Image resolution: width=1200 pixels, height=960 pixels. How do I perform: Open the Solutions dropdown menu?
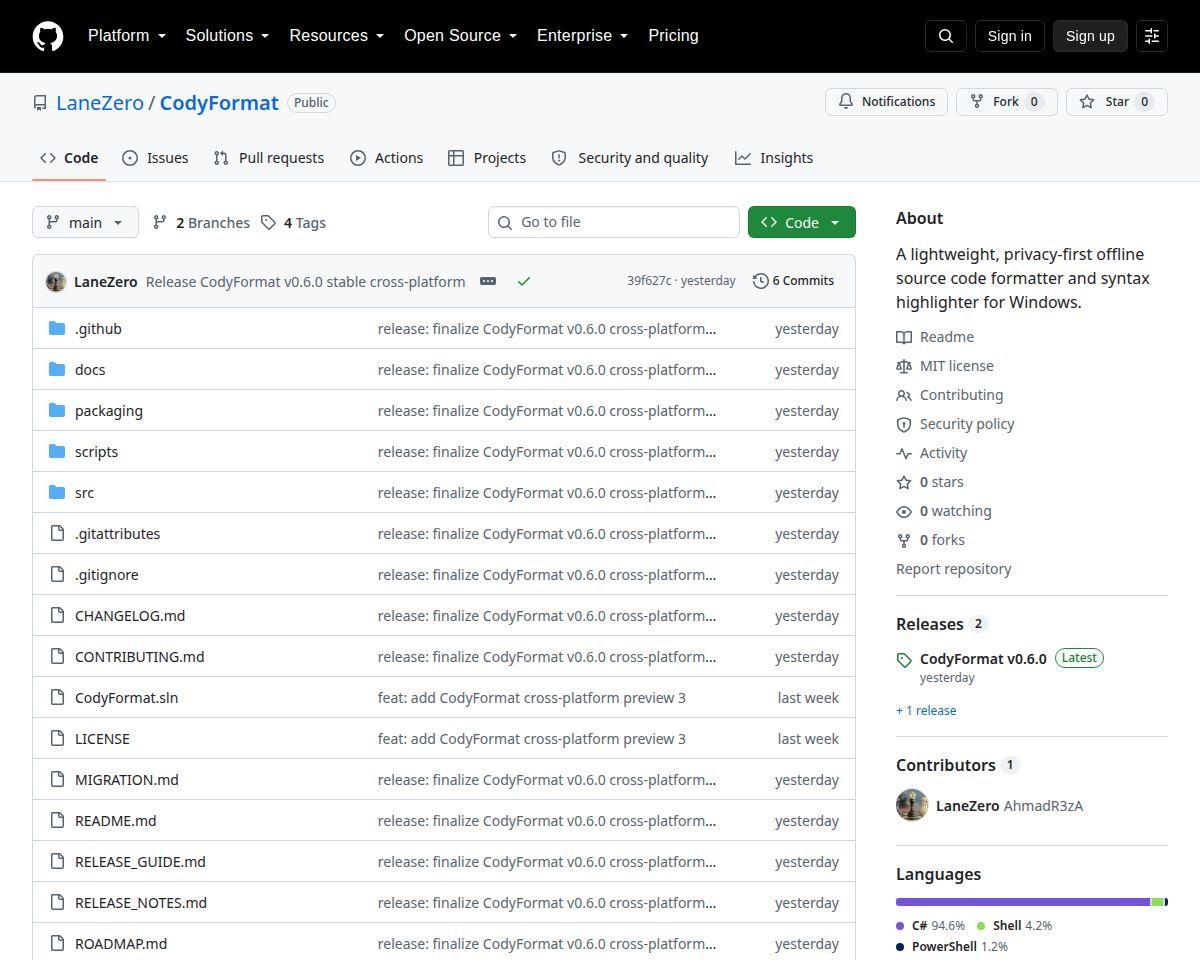coord(228,36)
